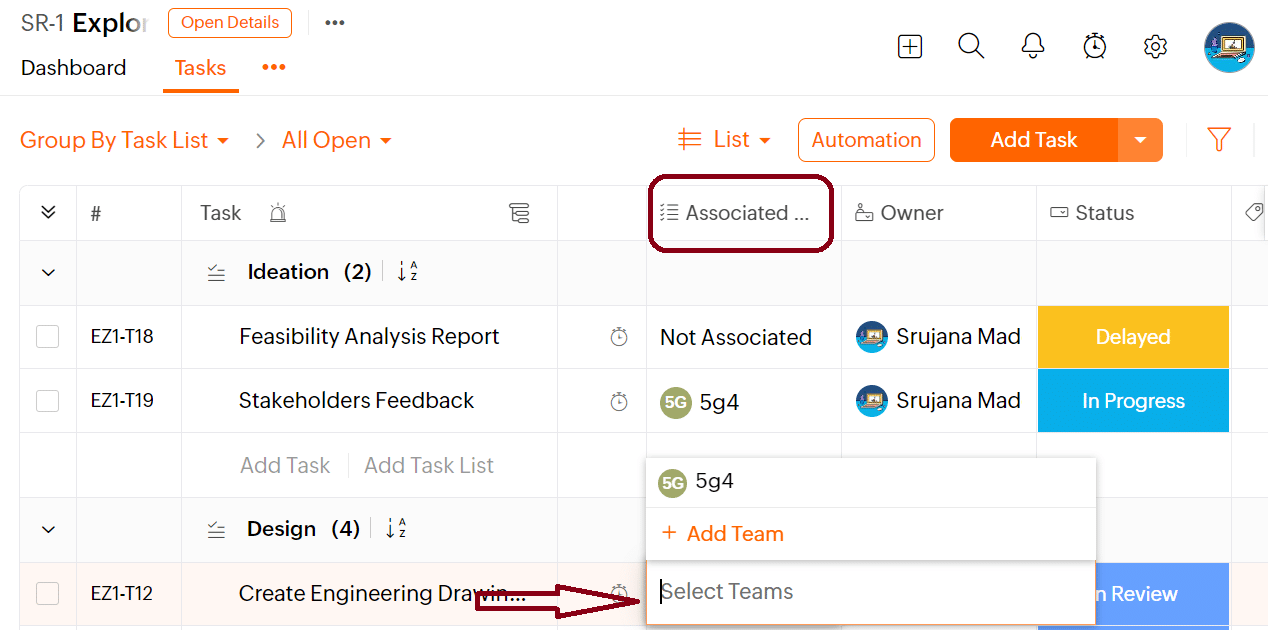This screenshot has height=630, width=1268.
Task: Click task ID EZ1-T18
Action: (x=122, y=337)
